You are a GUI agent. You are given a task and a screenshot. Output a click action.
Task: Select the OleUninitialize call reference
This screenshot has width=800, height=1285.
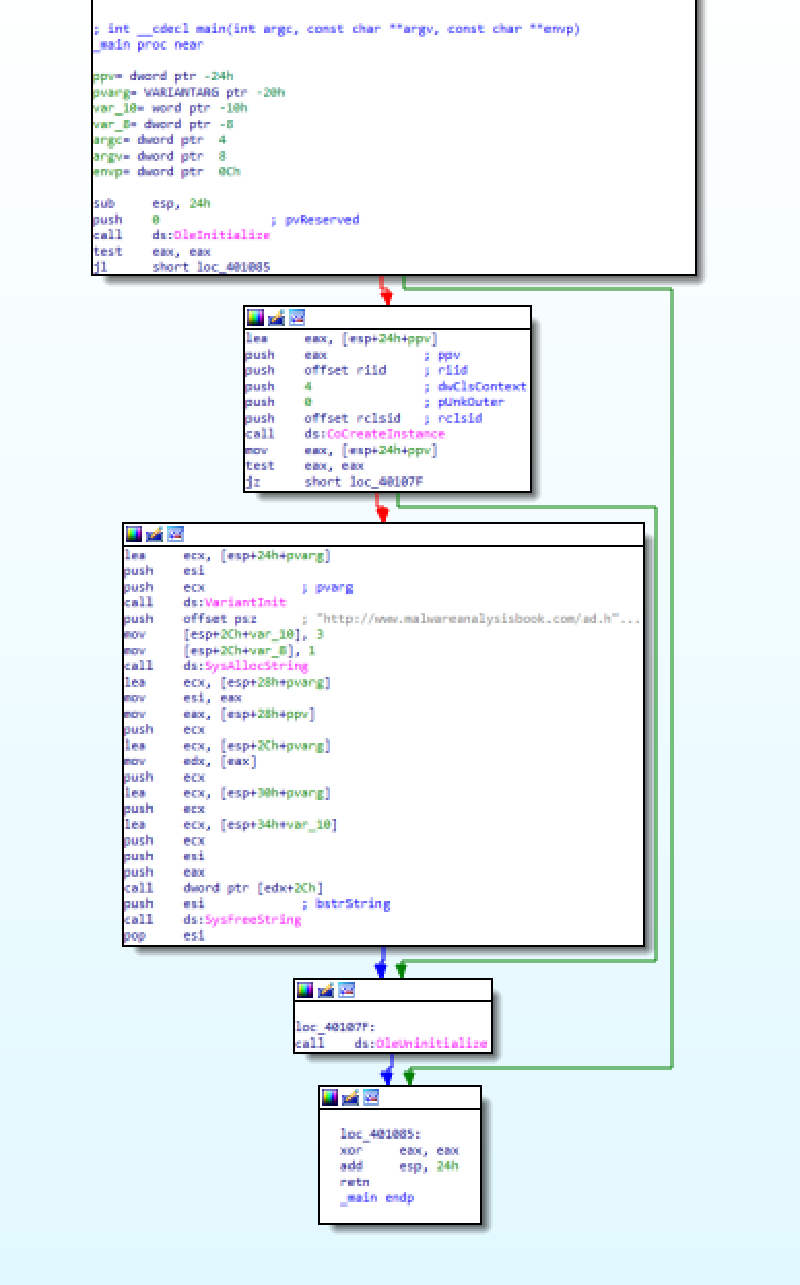click(x=432, y=1044)
